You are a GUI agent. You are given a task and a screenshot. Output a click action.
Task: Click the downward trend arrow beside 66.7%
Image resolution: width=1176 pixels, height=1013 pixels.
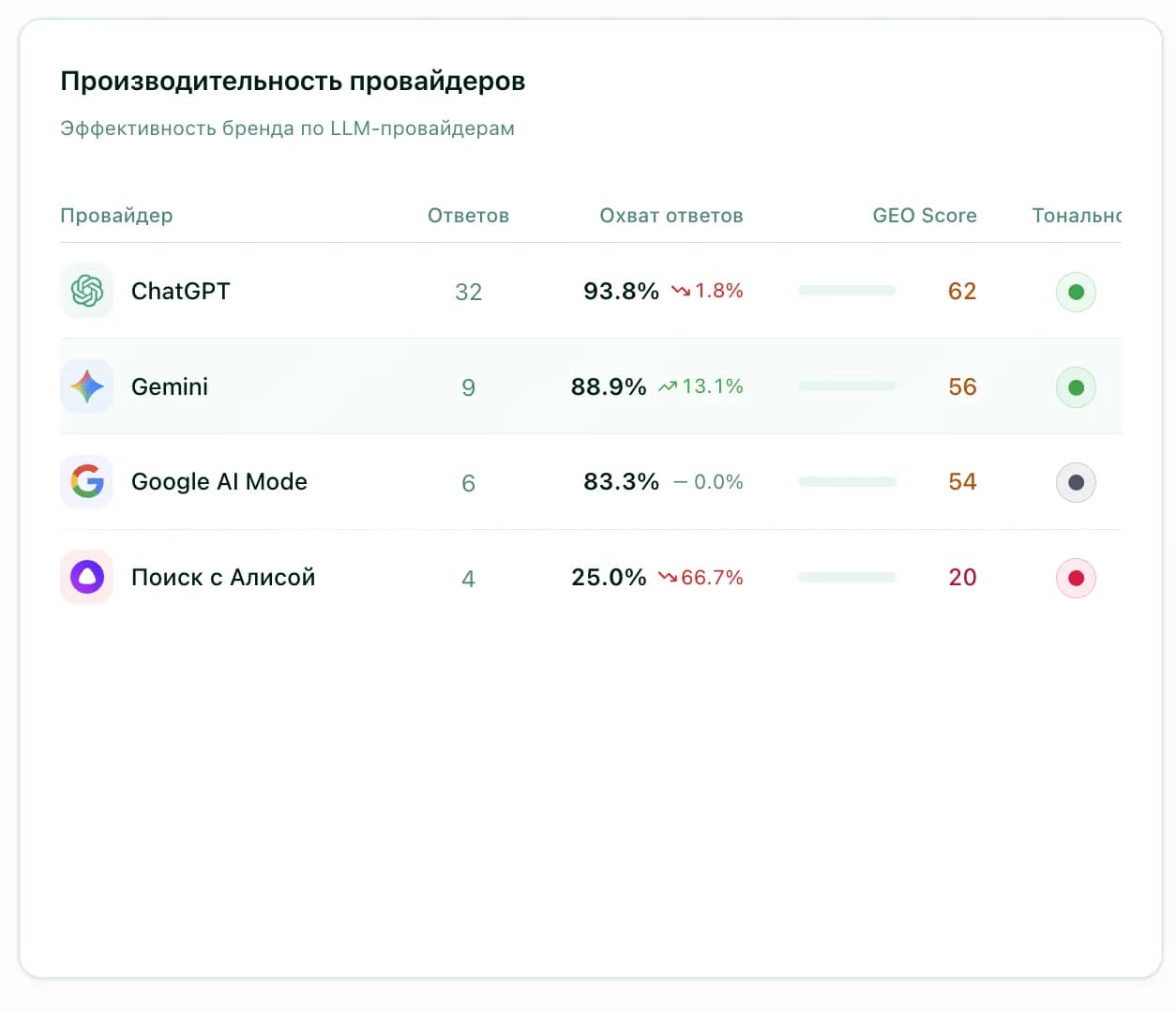tap(669, 578)
